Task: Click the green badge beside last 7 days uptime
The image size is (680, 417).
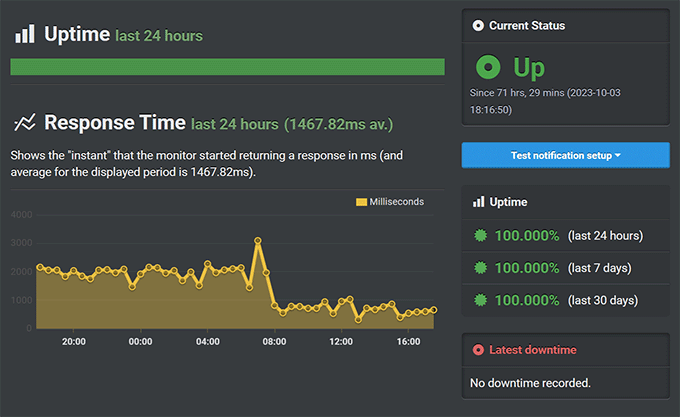Action: (481, 268)
